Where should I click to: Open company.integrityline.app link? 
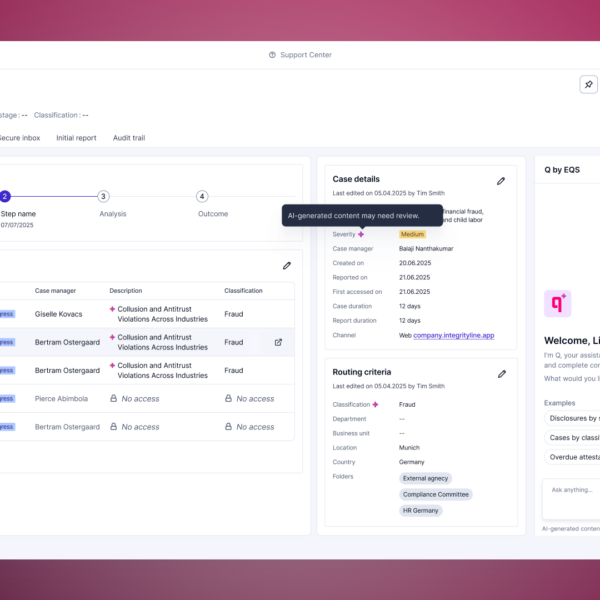click(453, 335)
